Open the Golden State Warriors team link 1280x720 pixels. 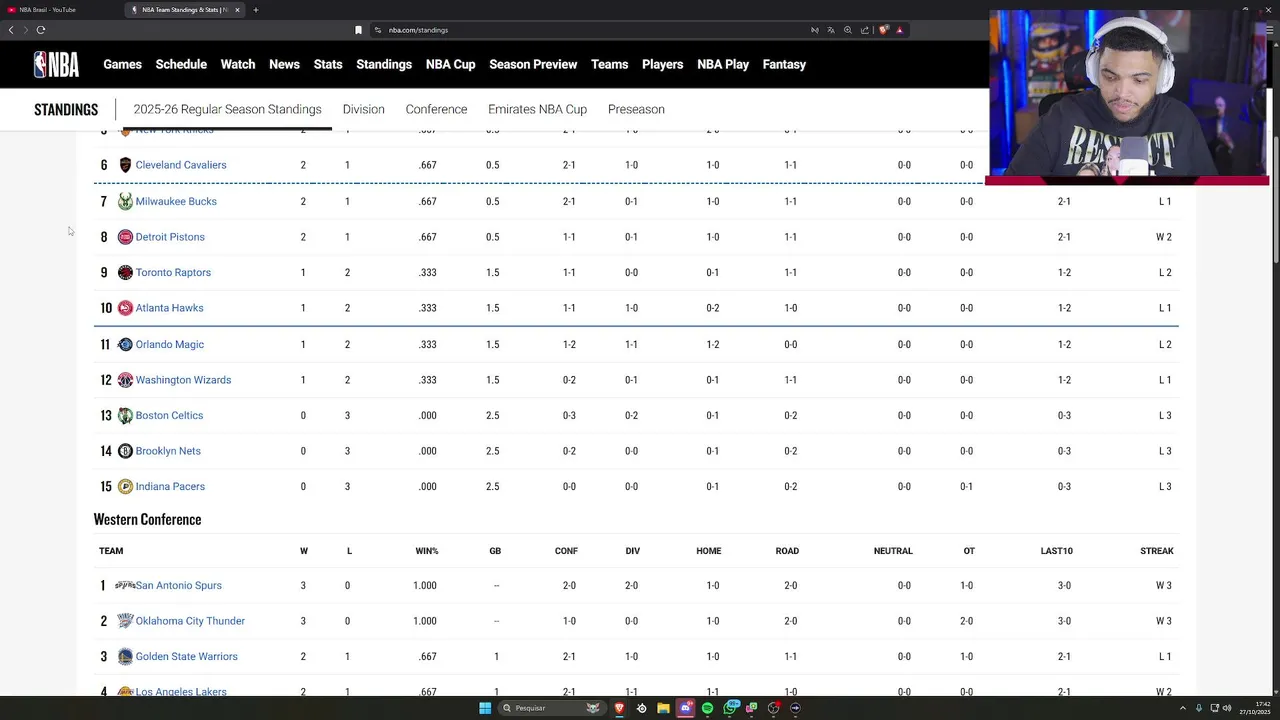[186, 657]
